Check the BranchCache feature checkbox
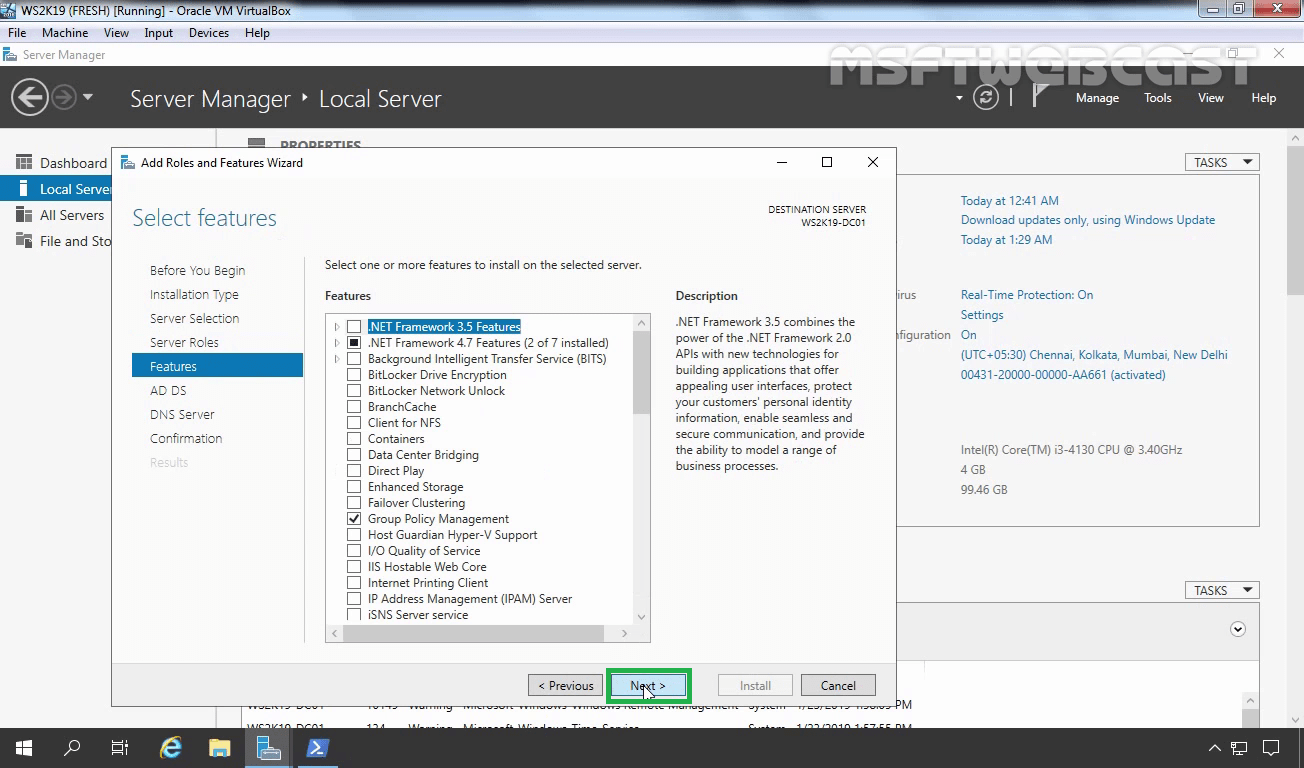 coord(354,407)
